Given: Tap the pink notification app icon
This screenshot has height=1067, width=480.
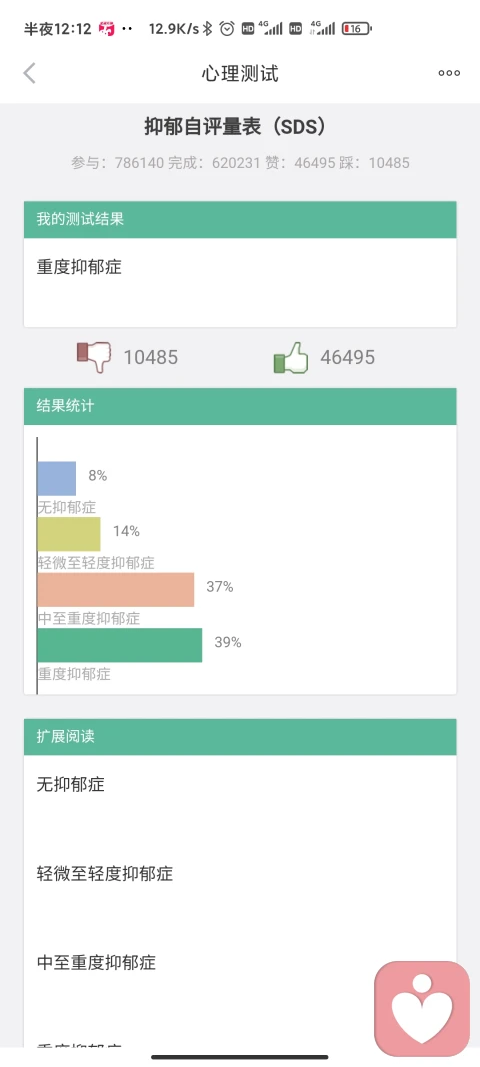Looking at the screenshot, I should click(107, 29).
